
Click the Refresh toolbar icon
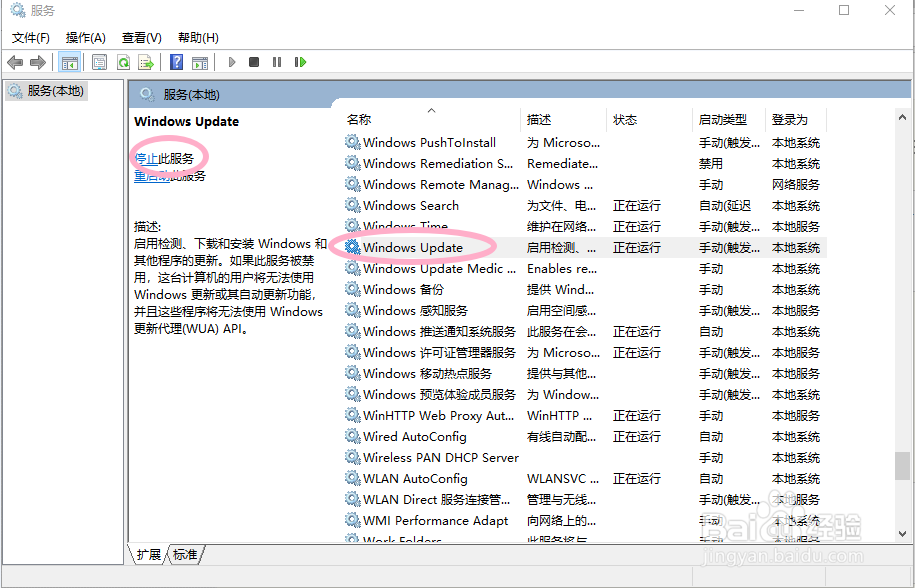123,62
